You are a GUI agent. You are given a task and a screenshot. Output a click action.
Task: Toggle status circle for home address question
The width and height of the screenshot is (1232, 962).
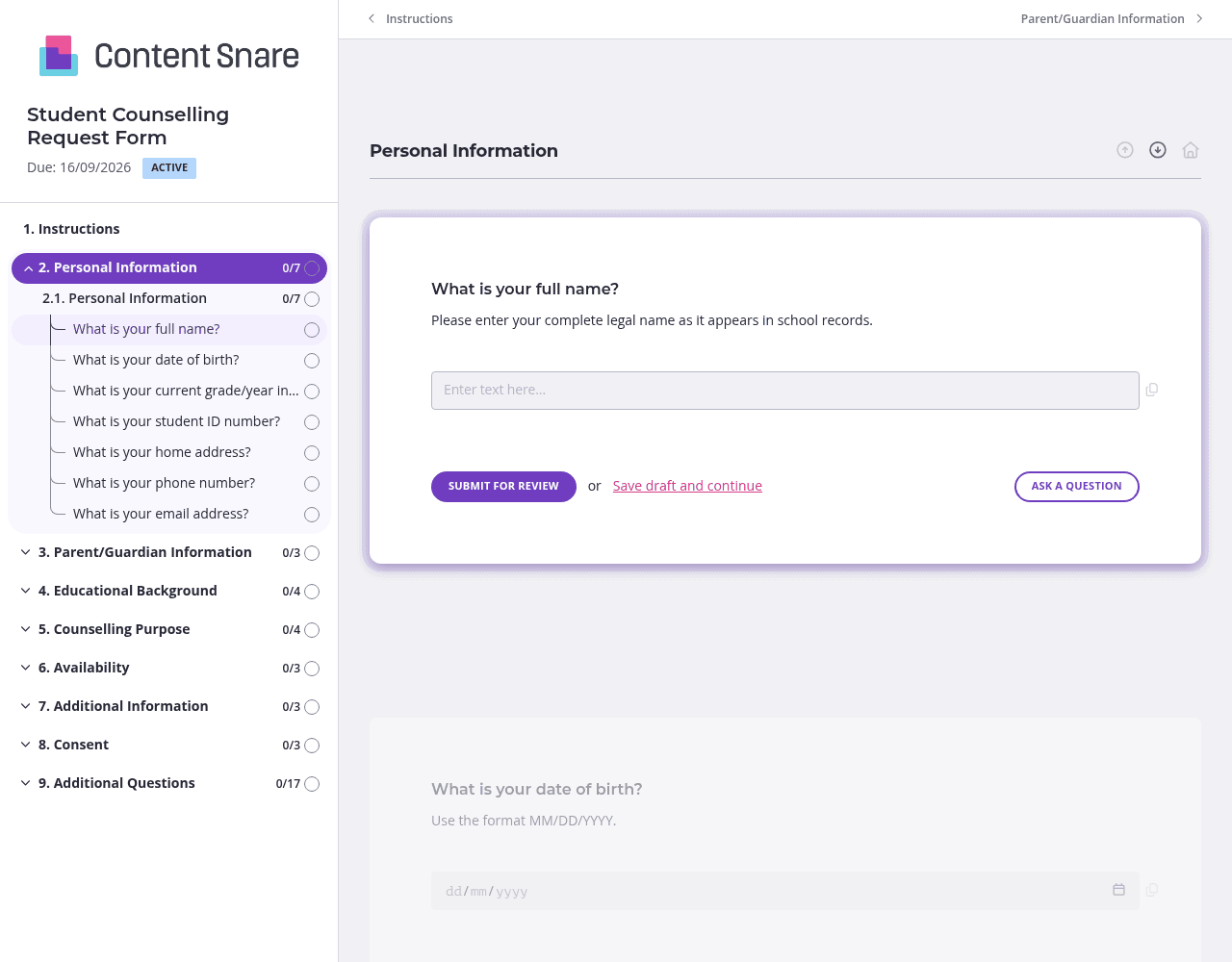312,453
